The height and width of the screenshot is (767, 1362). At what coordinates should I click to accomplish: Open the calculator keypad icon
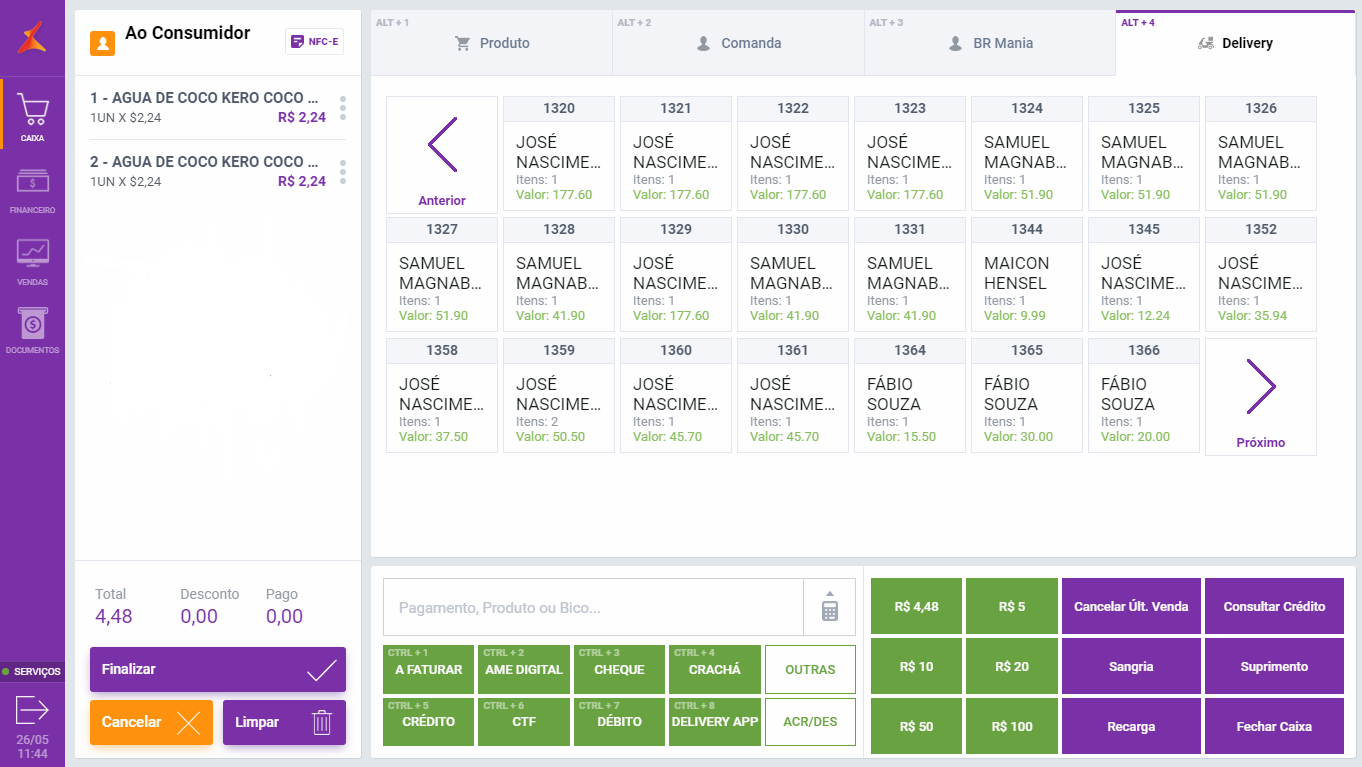[829, 607]
